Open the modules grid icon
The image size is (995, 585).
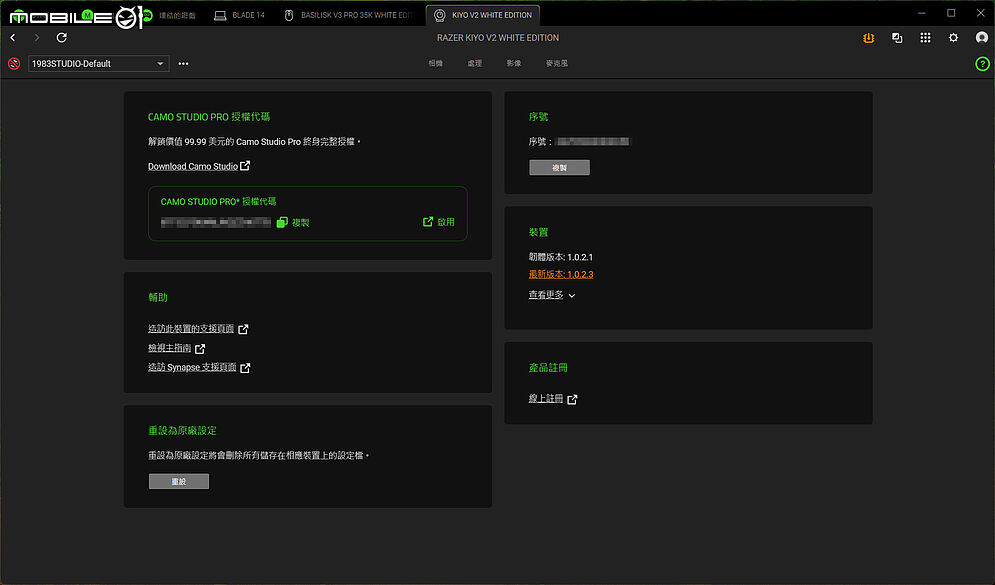click(925, 38)
